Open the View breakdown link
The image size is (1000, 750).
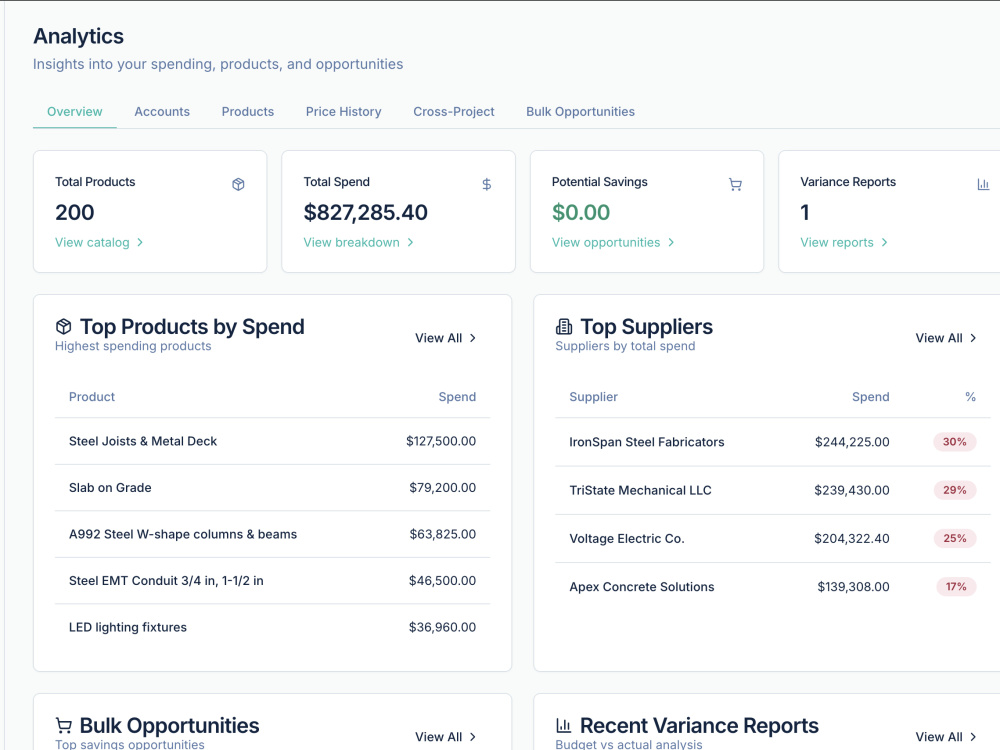[358, 242]
